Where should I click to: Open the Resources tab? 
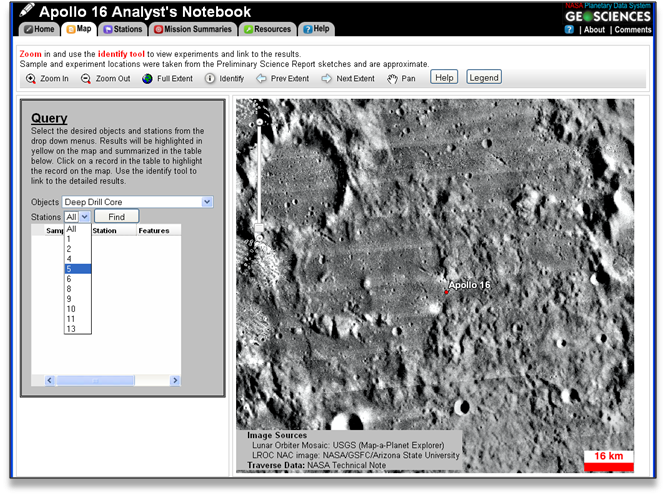[268, 29]
